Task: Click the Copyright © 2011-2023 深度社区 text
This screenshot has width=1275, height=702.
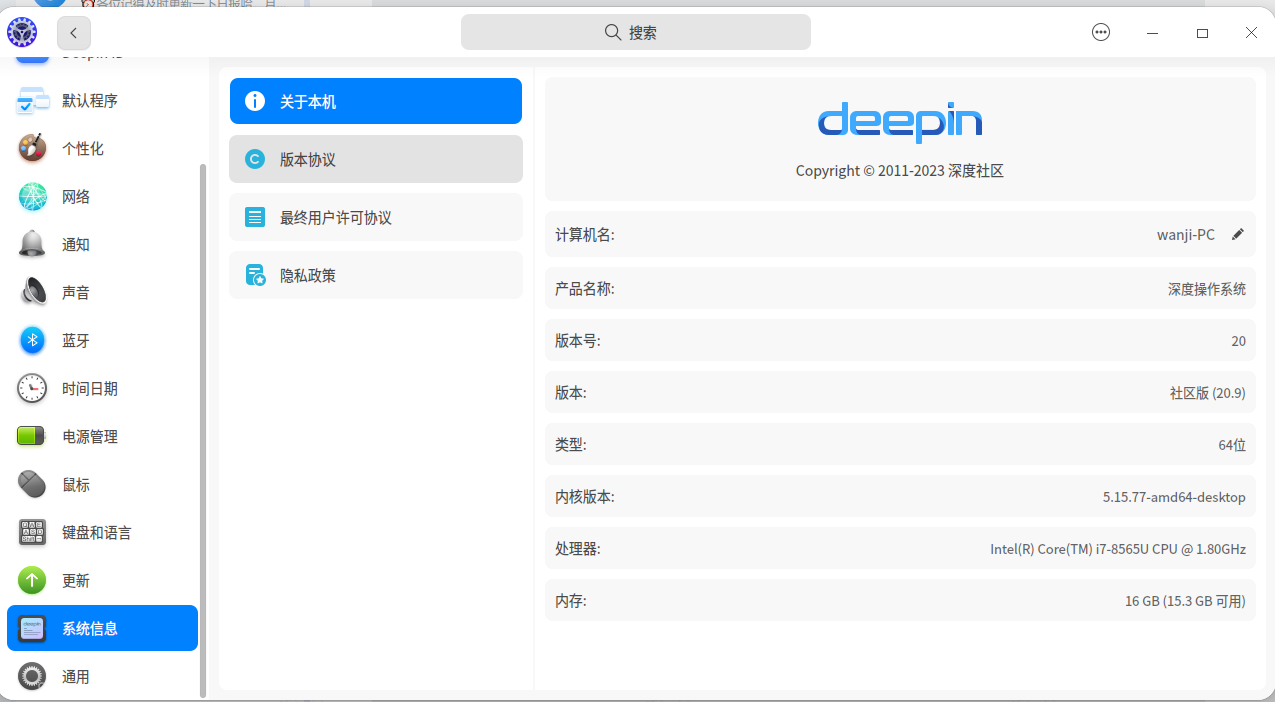Action: click(x=900, y=171)
